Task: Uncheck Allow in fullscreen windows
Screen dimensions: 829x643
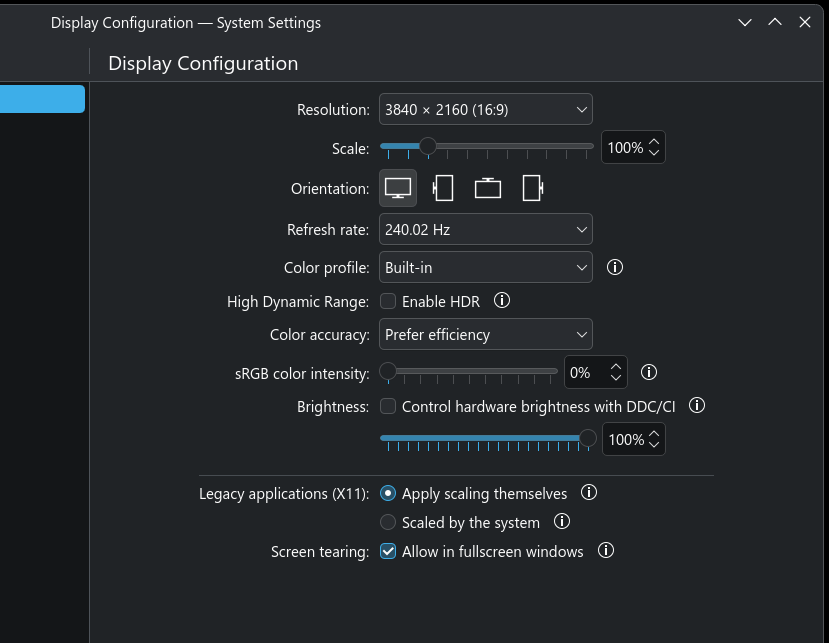Action: coord(388,552)
